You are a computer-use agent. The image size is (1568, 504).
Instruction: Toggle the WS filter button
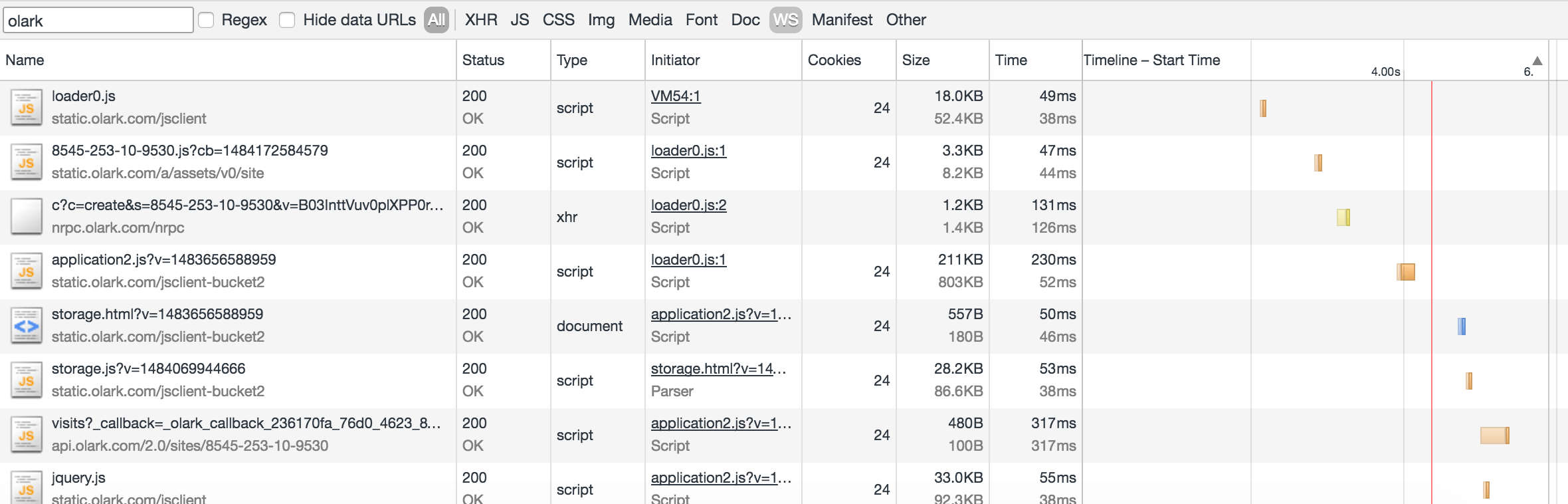coord(785,20)
